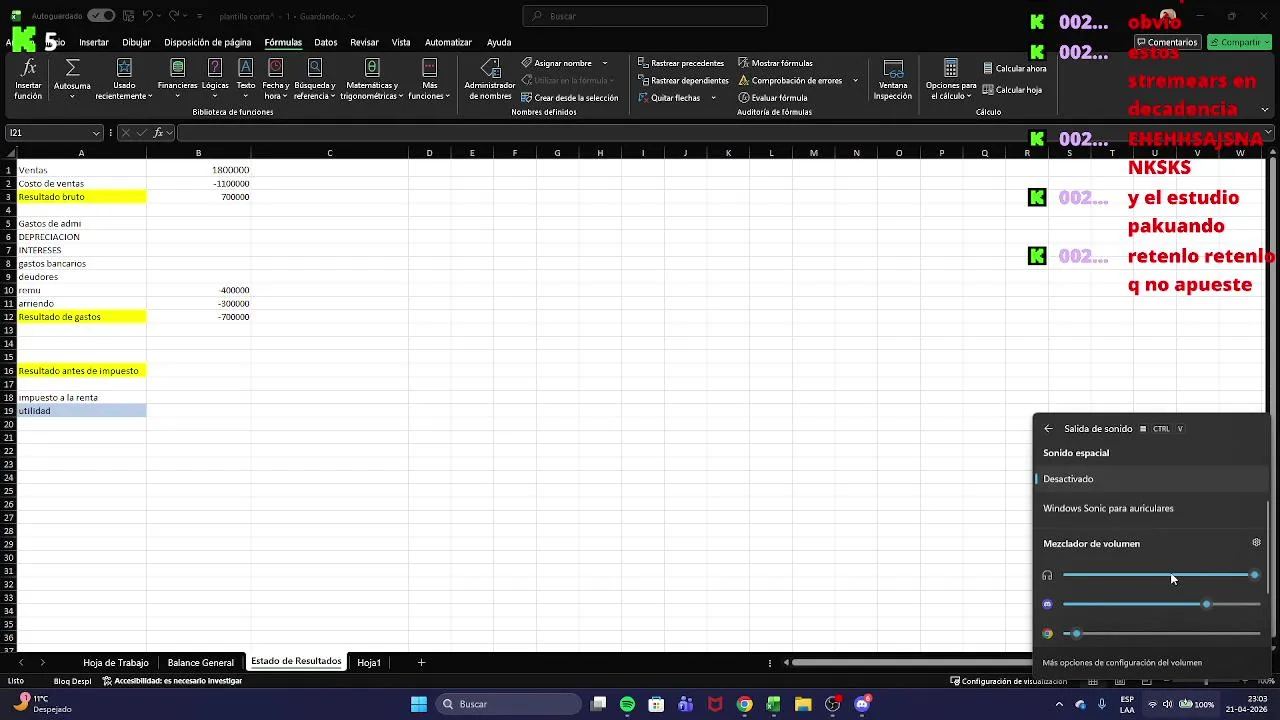Screen dimensions: 1280x720
Task: Open volume mixer settings gear
Action: (1256, 543)
